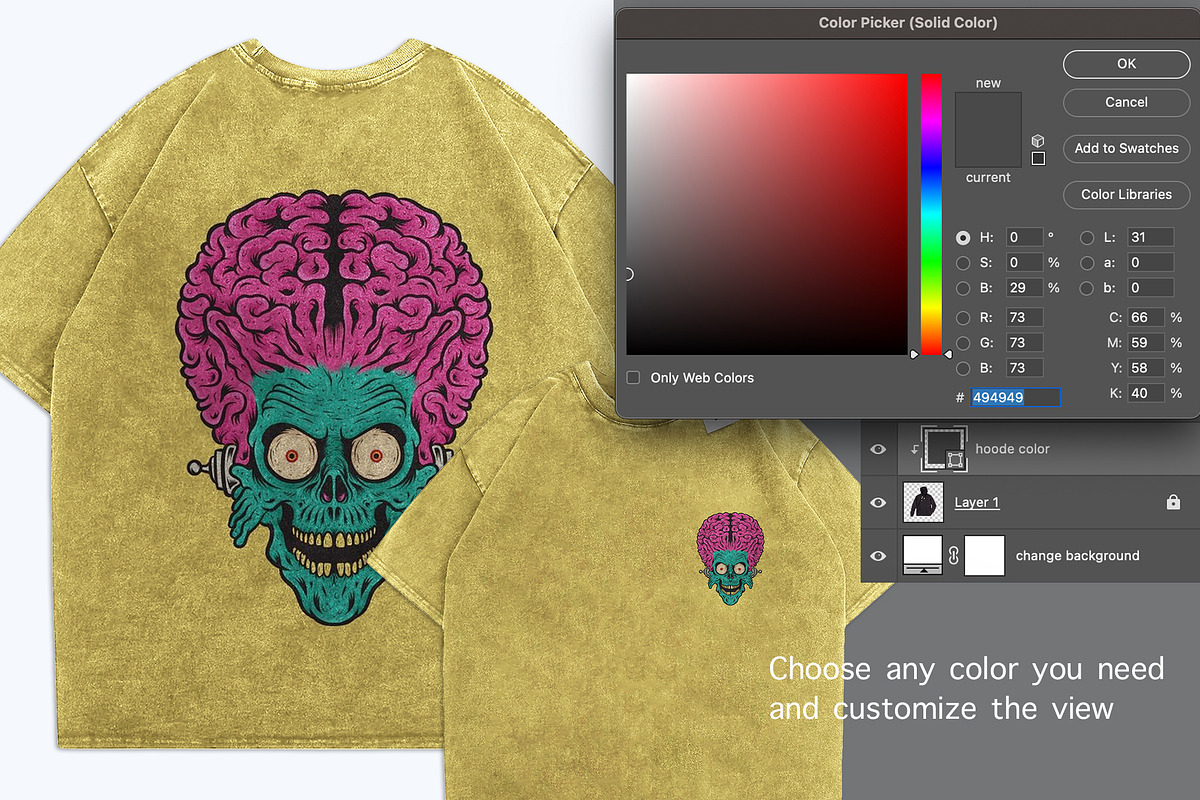Screen dimensions: 1200x800
Task: Select the hoode color layer name
Action: coord(1012,449)
